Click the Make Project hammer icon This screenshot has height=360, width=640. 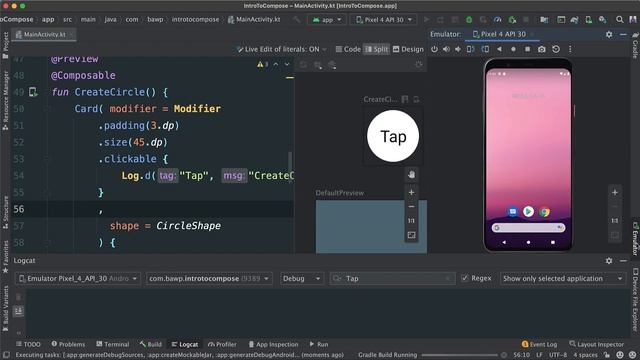click(297, 20)
